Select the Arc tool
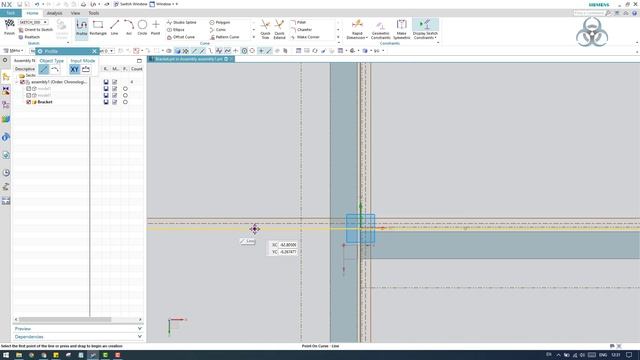The image size is (640, 360). [x=129, y=28]
